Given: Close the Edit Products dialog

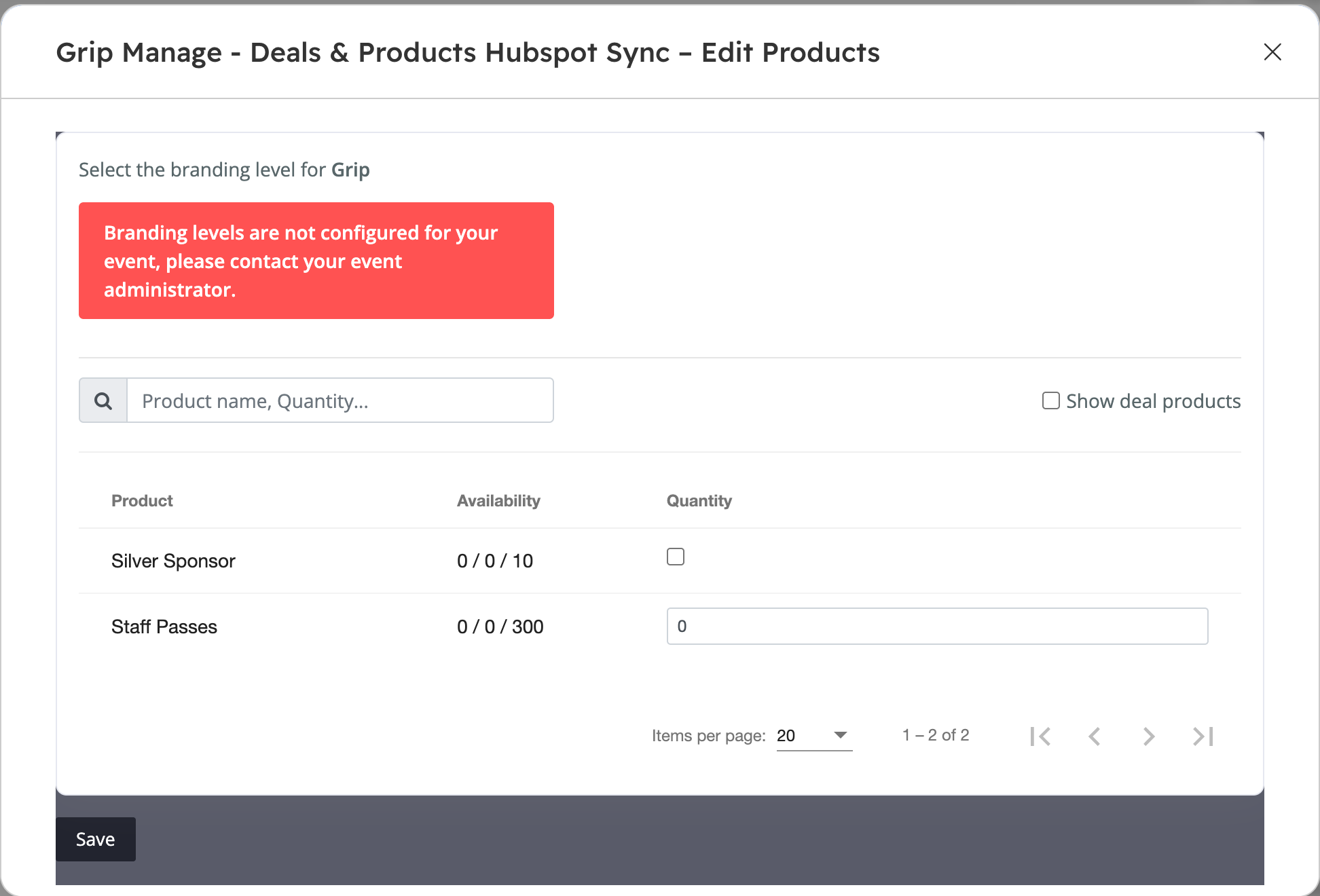Looking at the screenshot, I should click(x=1272, y=52).
